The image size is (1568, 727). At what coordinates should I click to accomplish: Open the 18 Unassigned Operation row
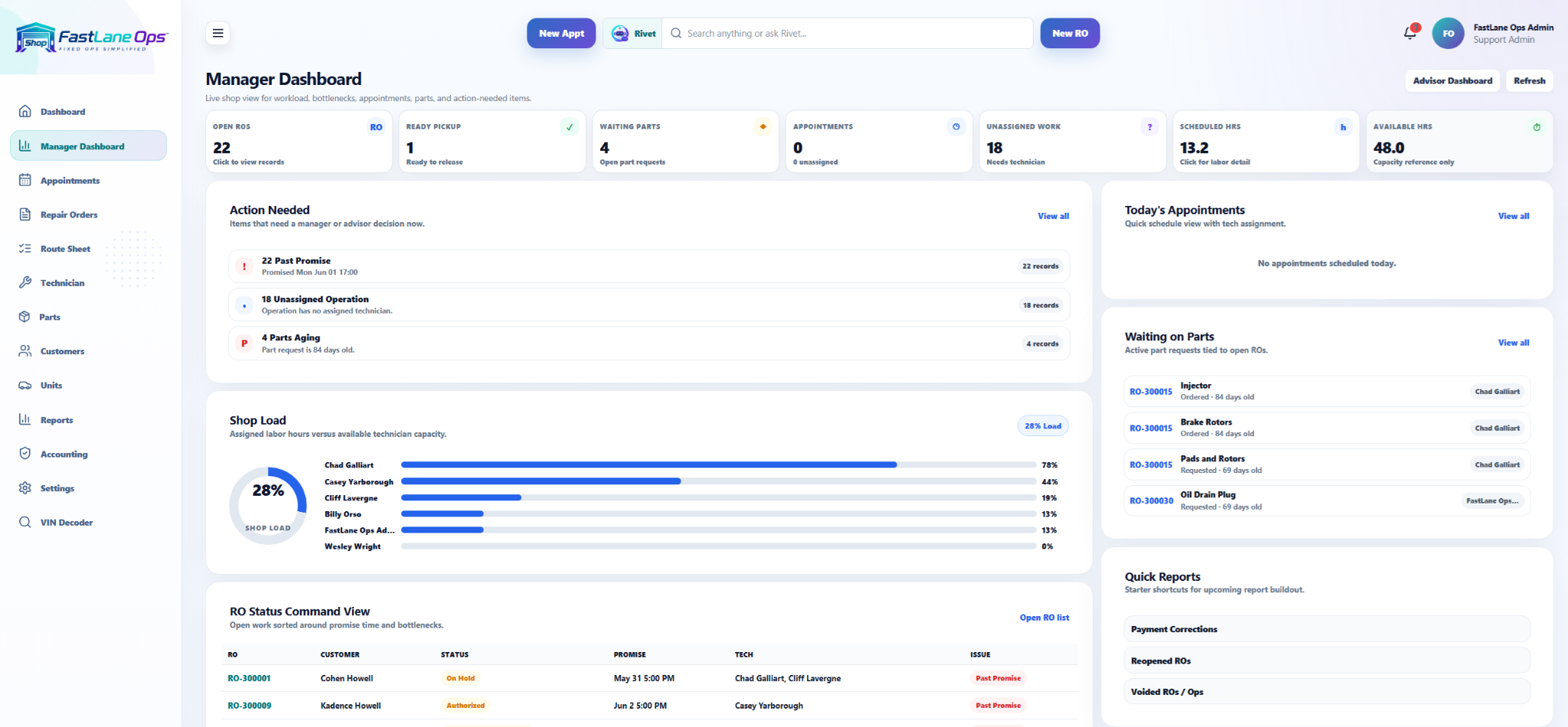coord(648,305)
